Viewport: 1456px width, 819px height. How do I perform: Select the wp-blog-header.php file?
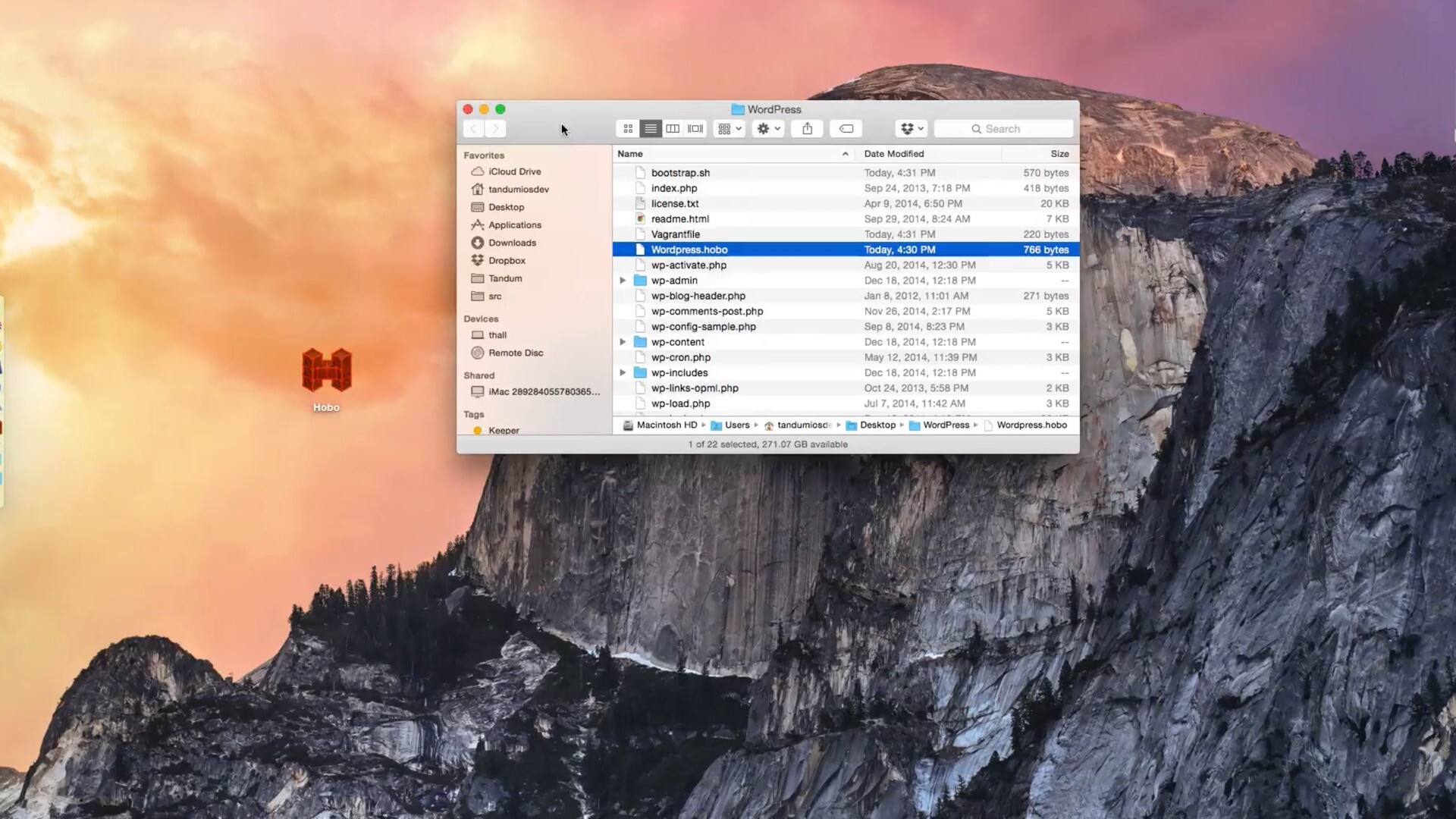point(846,296)
